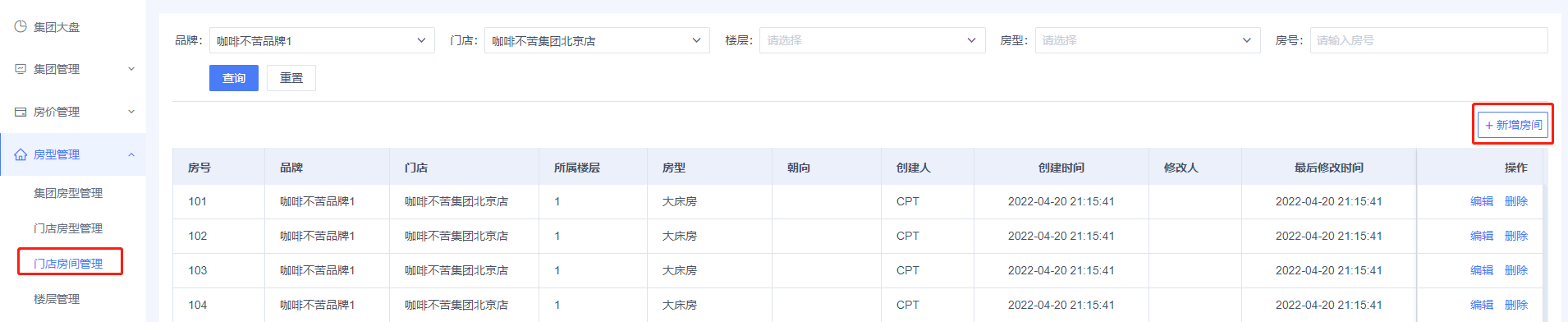Click the 集团管理 sidebar icon

coord(21,69)
